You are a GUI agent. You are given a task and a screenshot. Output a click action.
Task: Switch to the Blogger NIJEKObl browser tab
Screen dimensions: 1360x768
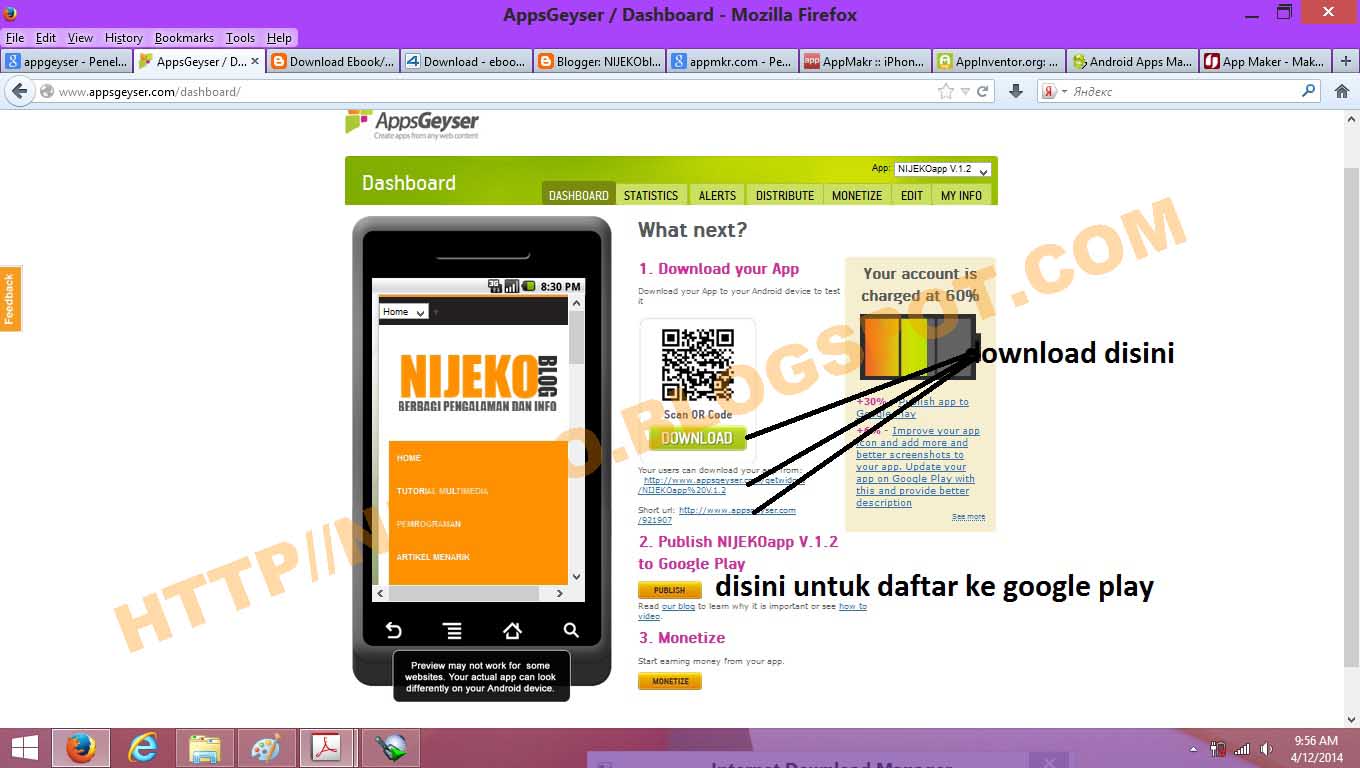pos(599,61)
